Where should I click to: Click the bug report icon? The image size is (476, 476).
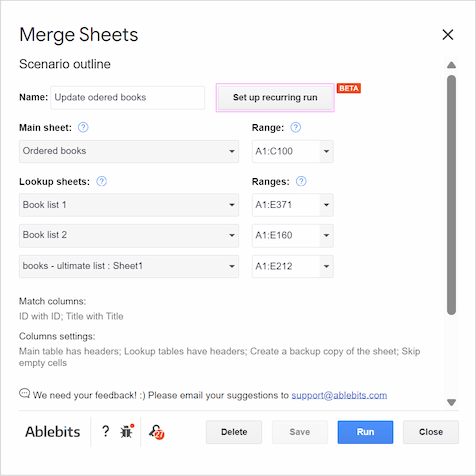click(x=127, y=431)
